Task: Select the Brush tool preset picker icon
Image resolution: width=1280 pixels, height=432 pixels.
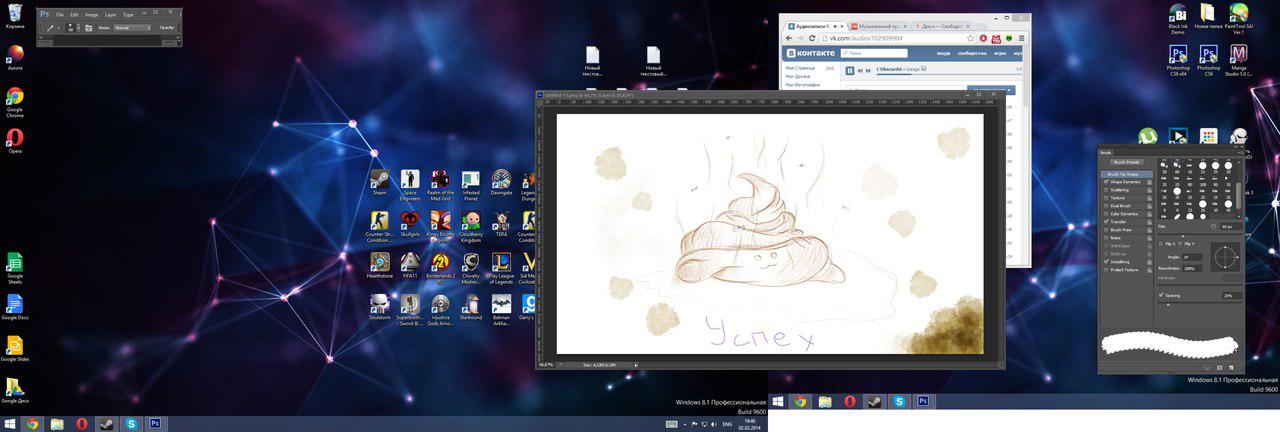Action: (x=49, y=28)
